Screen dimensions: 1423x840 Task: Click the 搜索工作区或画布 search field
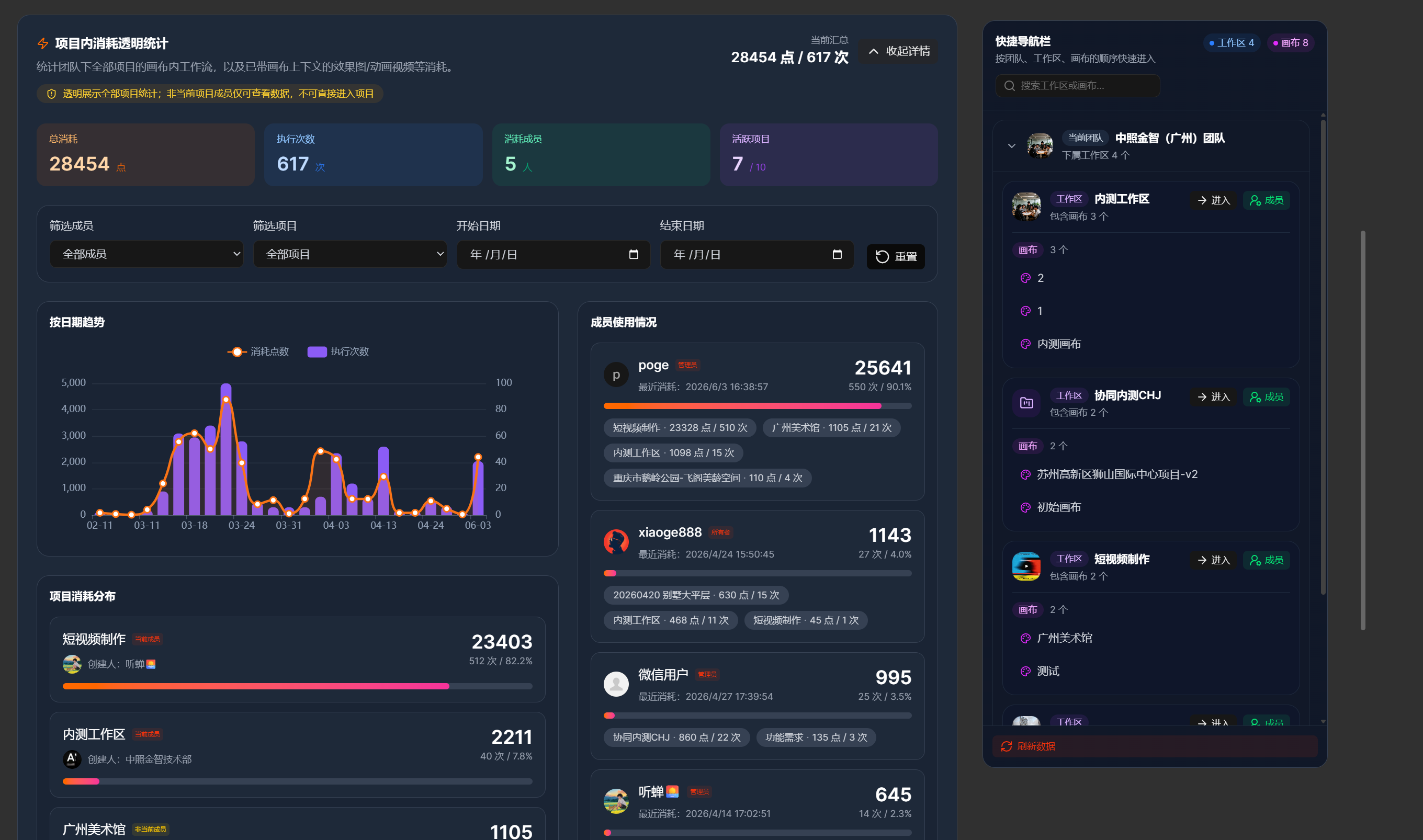[x=1078, y=86]
